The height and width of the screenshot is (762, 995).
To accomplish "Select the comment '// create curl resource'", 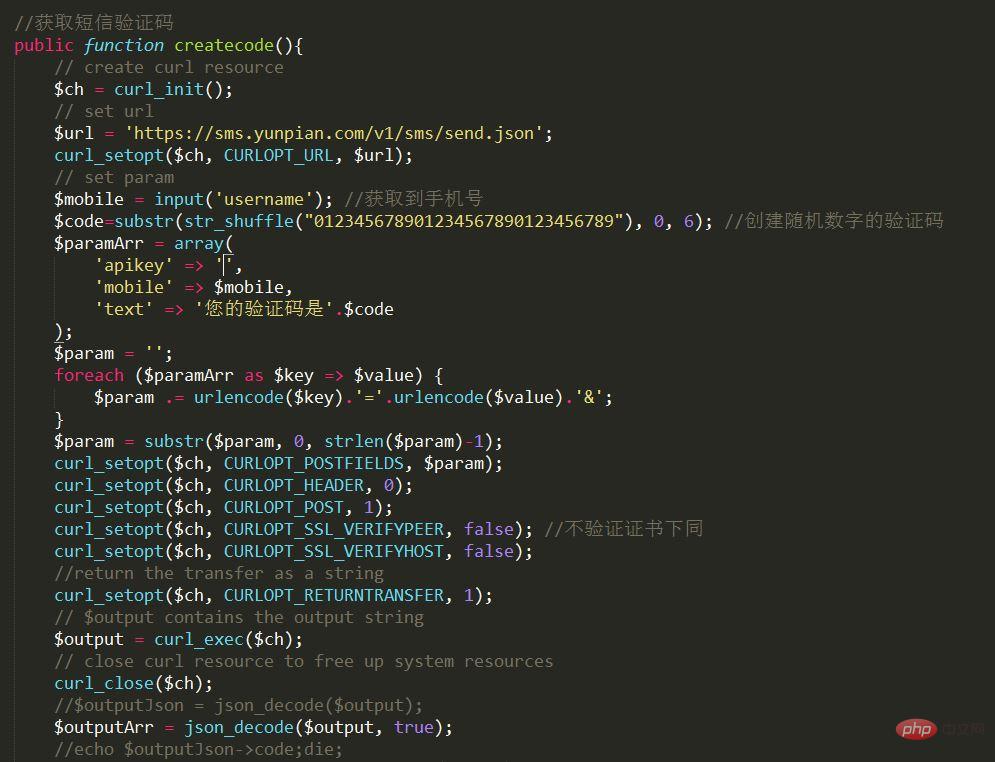I will (169, 67).
